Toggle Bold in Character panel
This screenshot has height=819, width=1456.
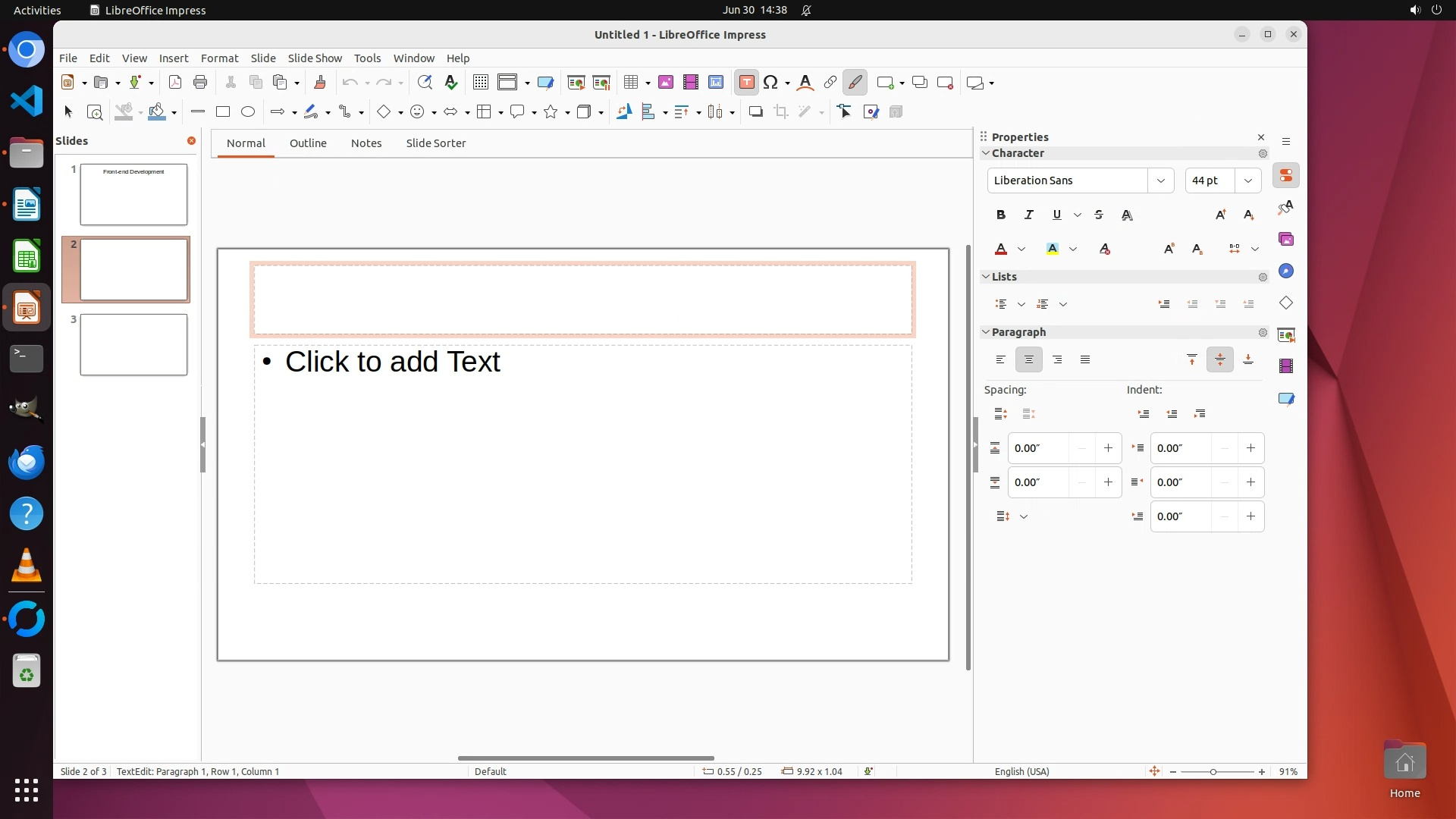1001,215
